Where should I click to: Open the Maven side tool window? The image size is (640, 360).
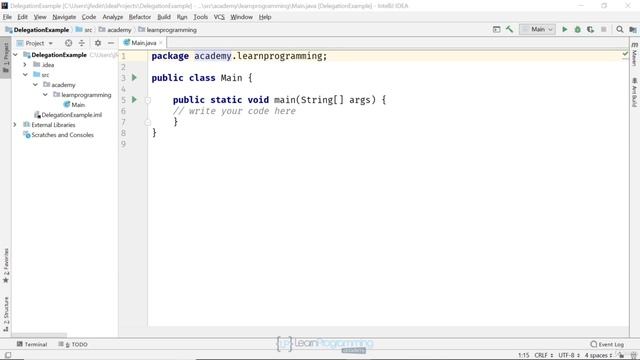634,54
